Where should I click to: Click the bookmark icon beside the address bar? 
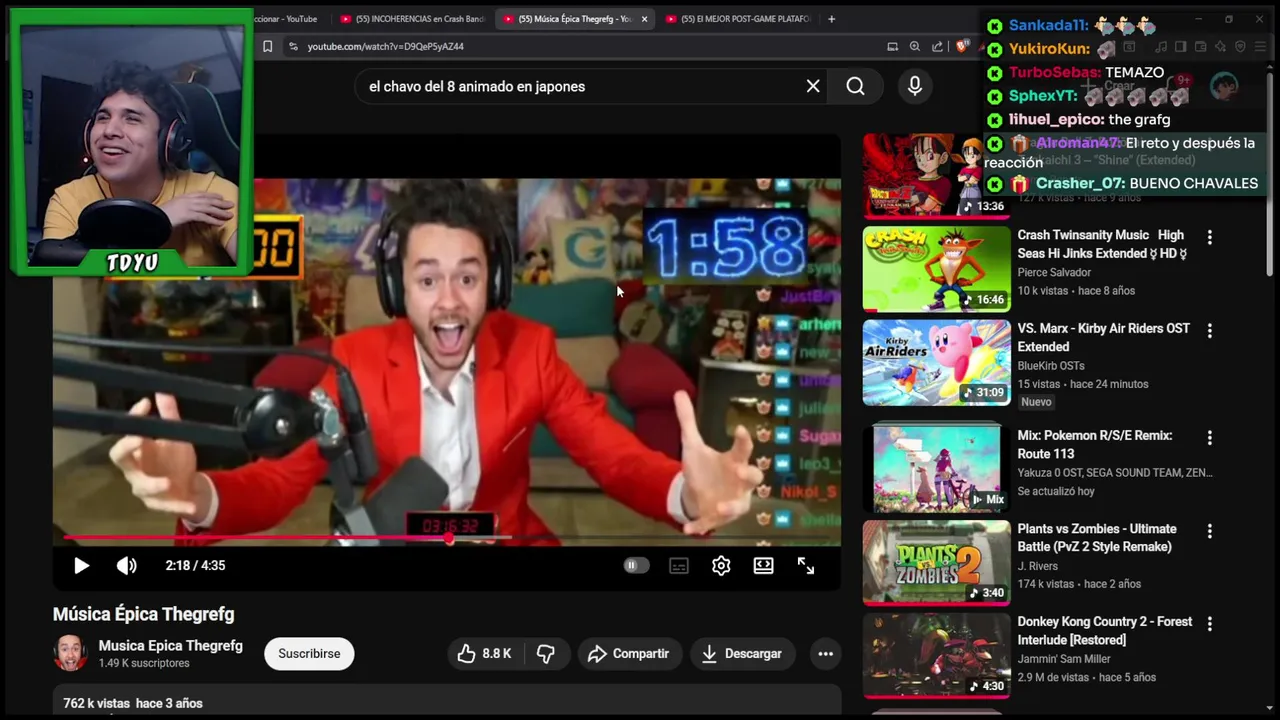267,46
